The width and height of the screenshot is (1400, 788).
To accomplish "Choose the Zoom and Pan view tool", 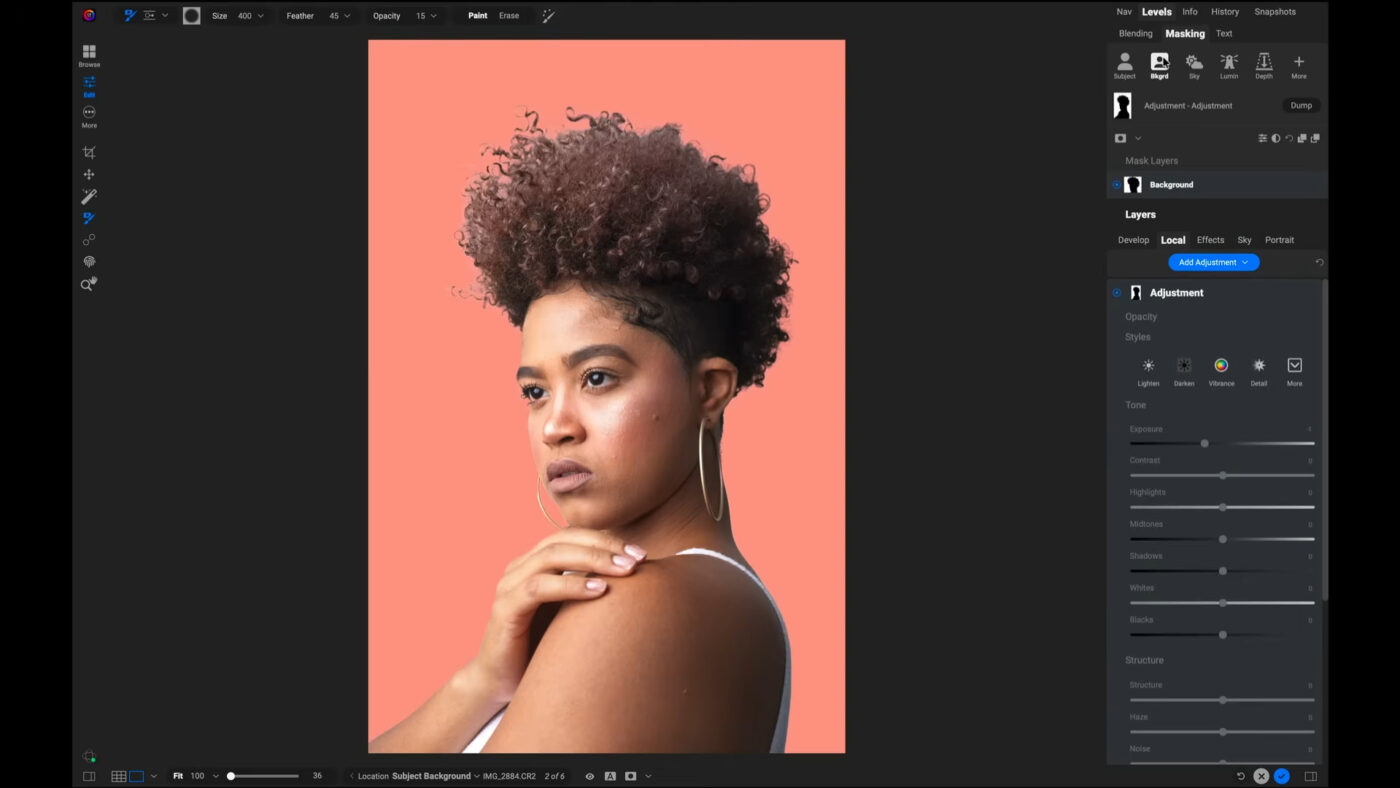I will click(89, 285).
